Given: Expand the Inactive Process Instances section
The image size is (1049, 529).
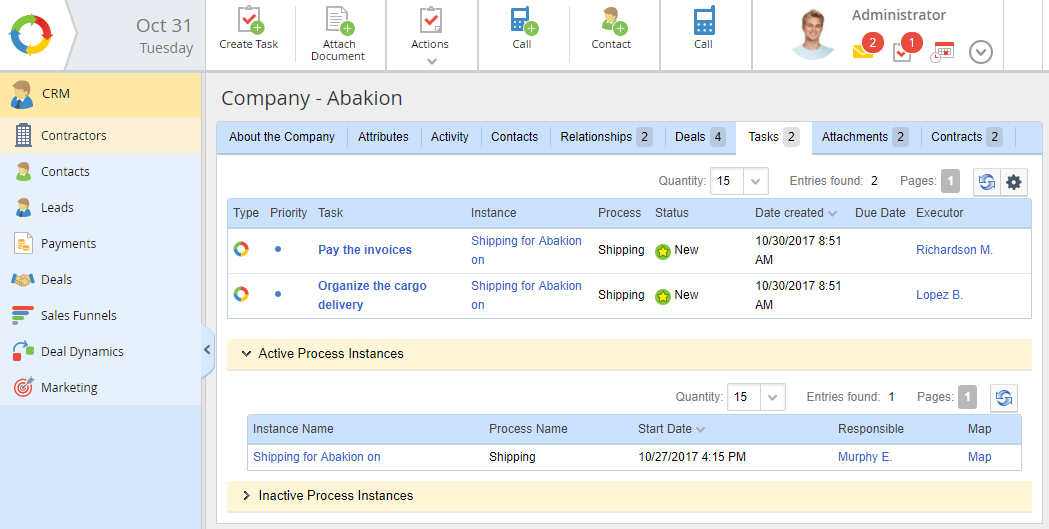Looking at the screenshot, I should click(x=247, y=496).
